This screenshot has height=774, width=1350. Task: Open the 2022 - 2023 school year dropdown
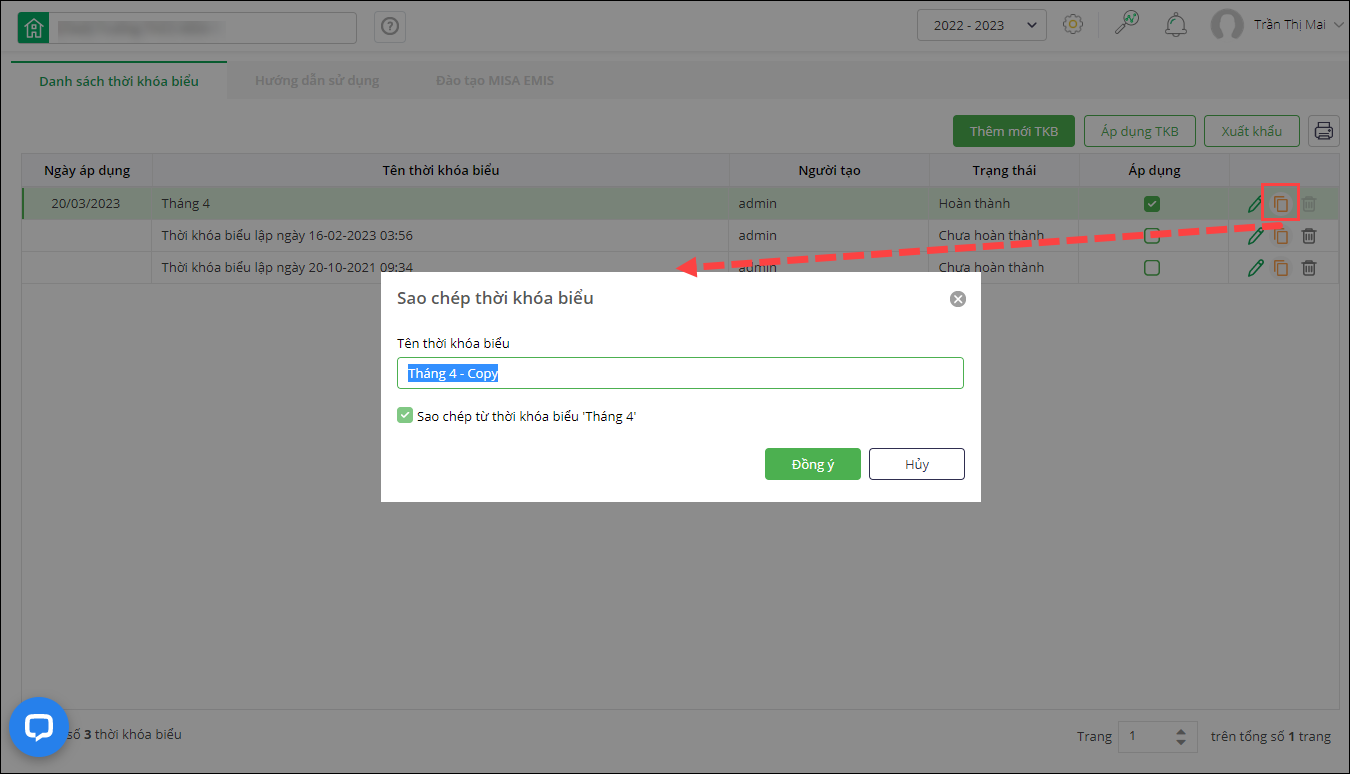[x=982, y=25]
